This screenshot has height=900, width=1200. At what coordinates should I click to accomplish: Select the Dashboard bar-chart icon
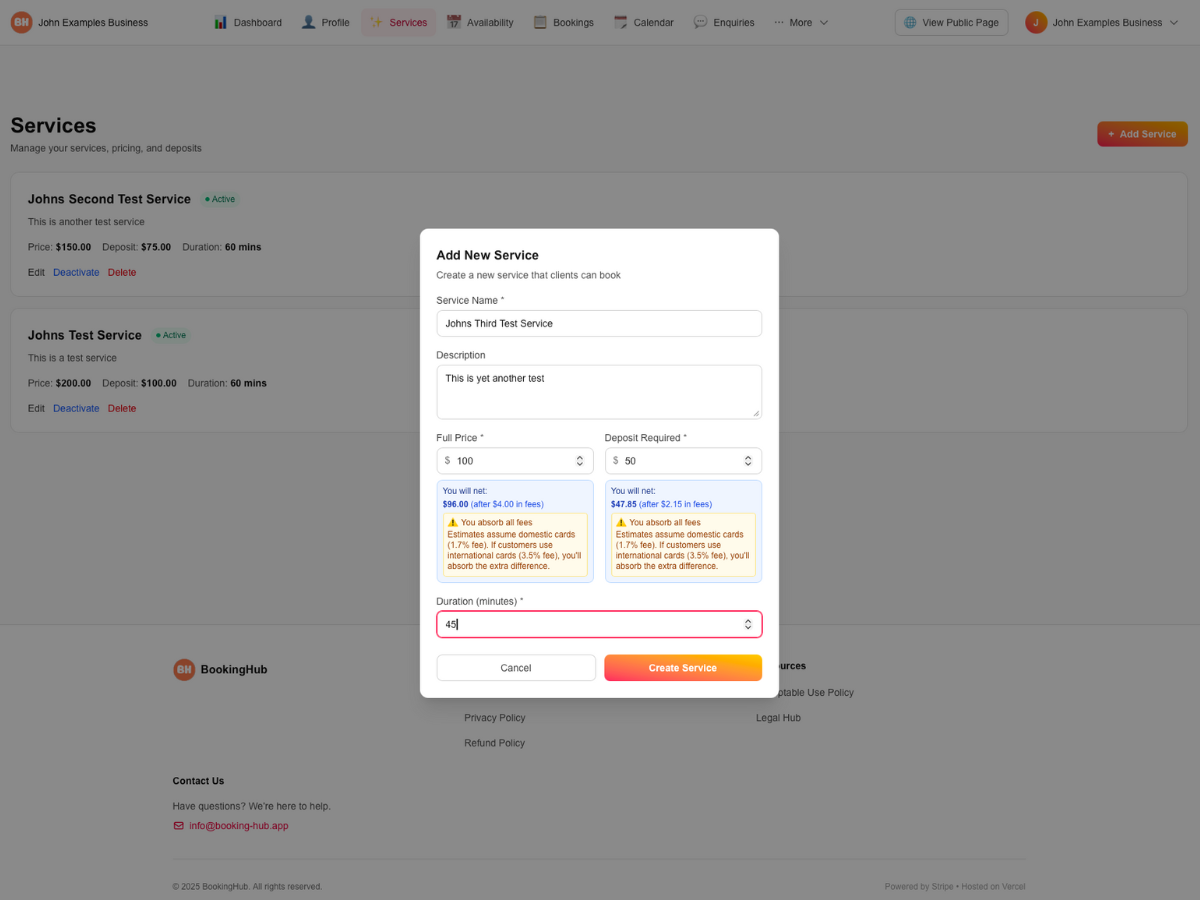tap(219, 22)
